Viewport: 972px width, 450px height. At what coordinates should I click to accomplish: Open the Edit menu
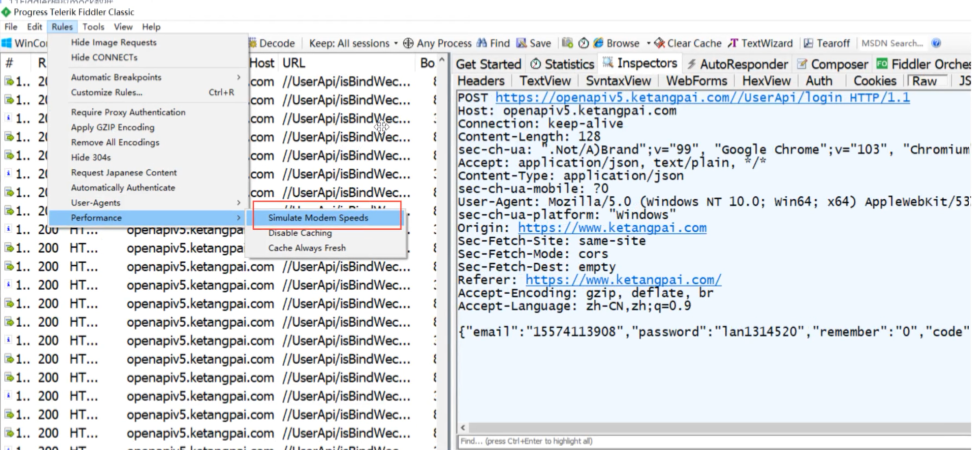(34, 27)
